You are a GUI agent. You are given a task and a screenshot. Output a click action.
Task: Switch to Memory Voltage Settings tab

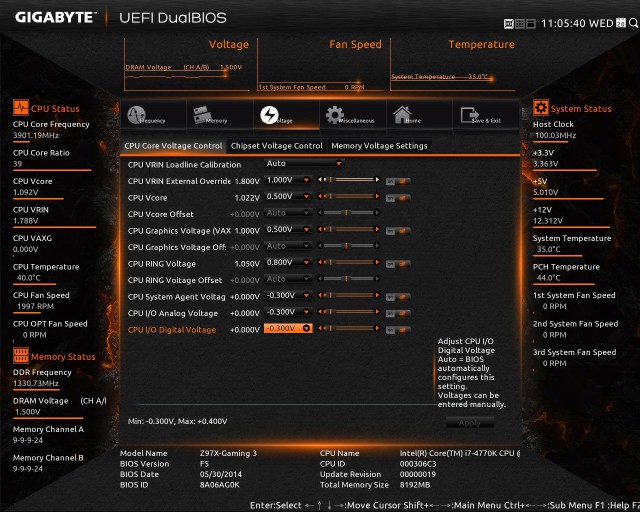379,146
